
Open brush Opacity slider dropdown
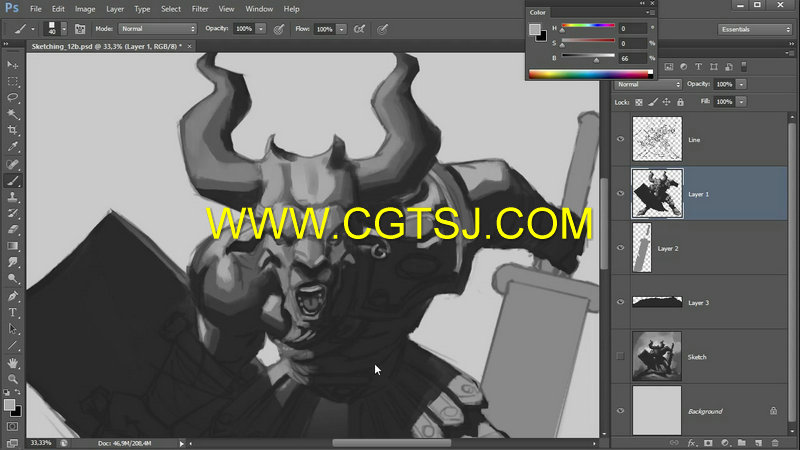point(261,29)
